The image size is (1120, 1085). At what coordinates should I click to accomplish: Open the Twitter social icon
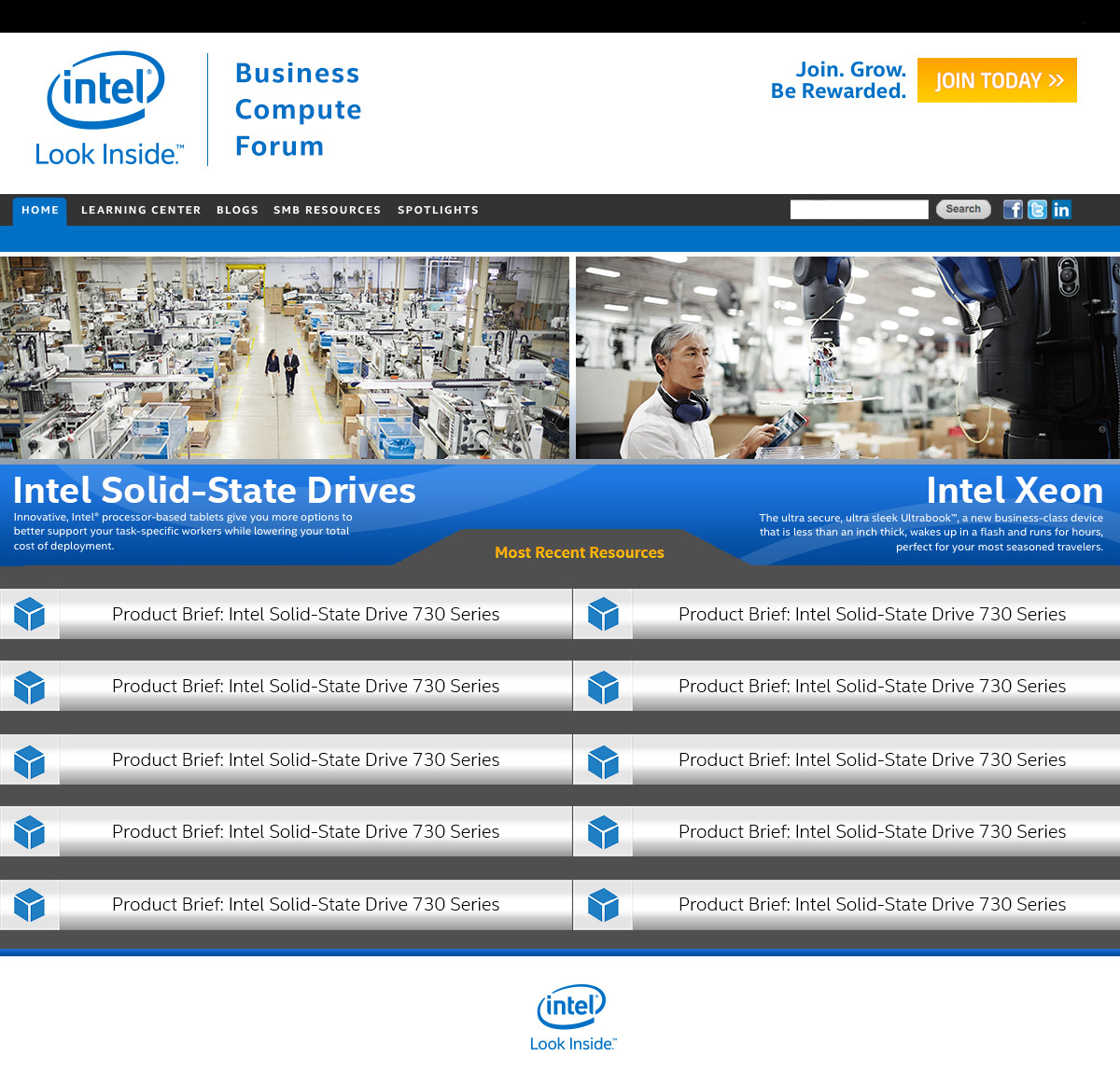[x=1037, y=209]
